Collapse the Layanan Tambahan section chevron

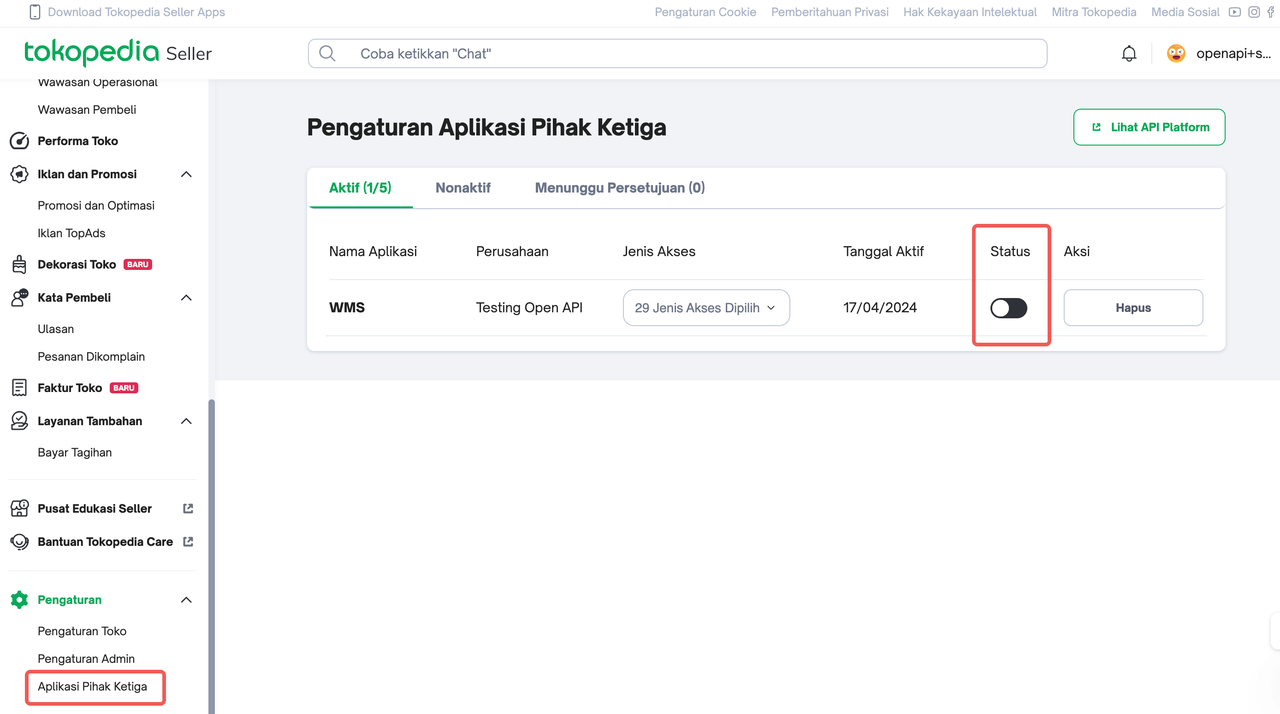click(x=186, y=421)
